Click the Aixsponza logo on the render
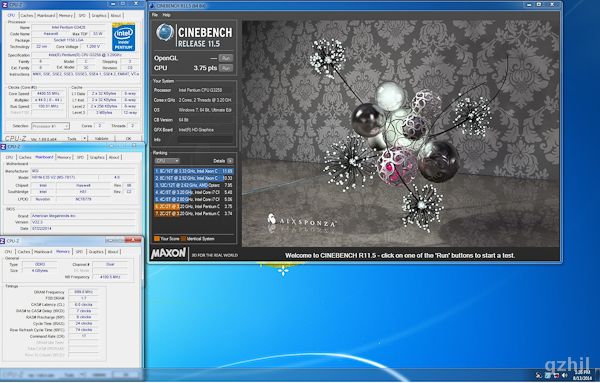 (301, 223)
